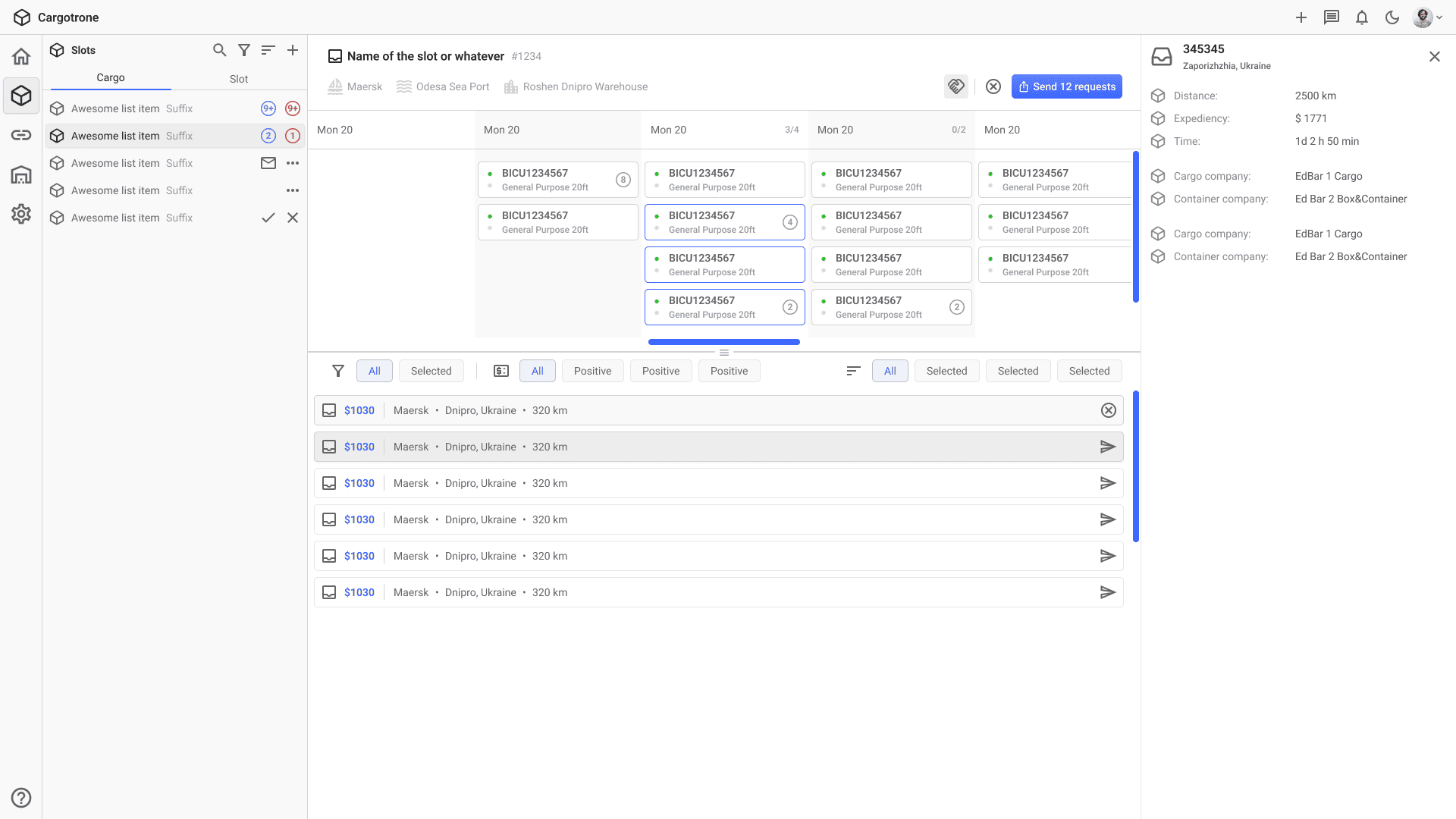The image size is (1456, 819).
Task: Open the notifications bell
Action: click(x=1362, y=17)
